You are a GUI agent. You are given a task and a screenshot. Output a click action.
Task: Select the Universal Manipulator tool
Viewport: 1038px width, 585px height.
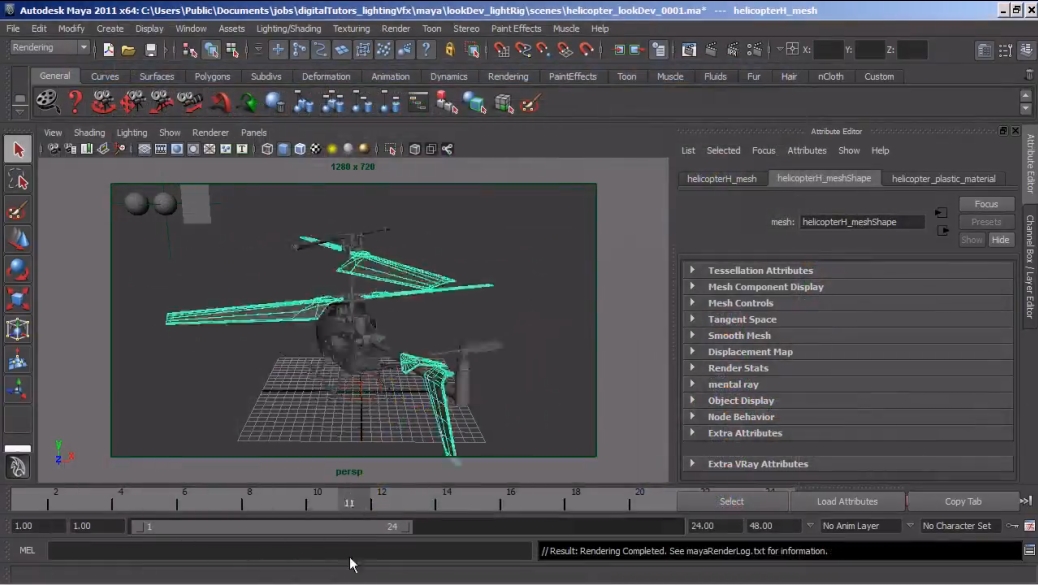click(18, 329)
